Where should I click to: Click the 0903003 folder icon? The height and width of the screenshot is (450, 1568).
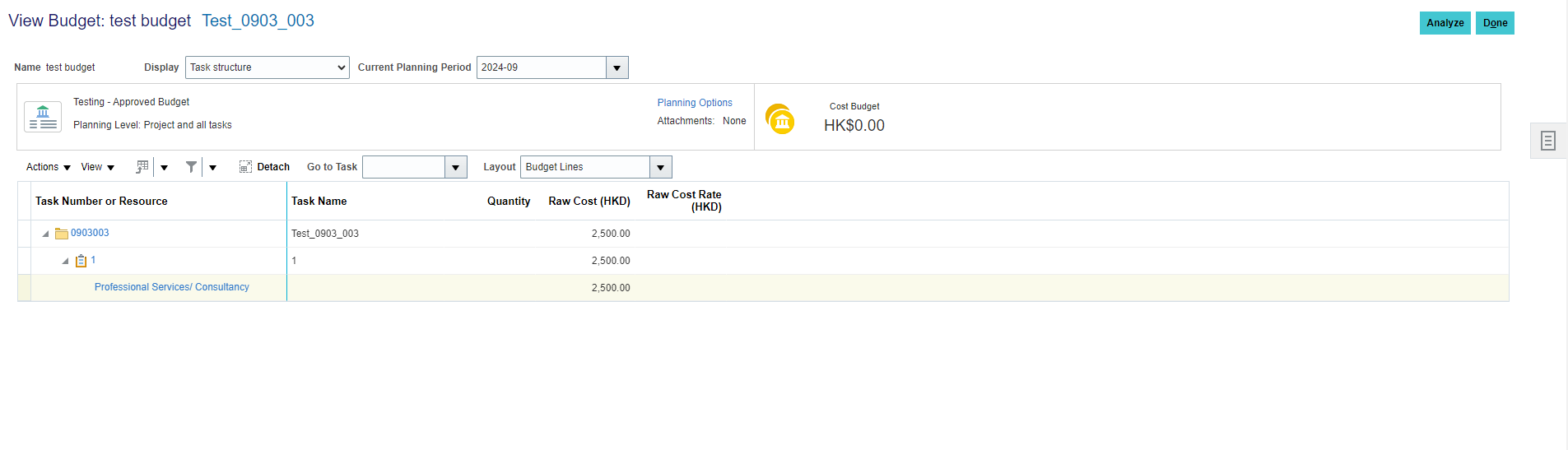coord(62,234)
